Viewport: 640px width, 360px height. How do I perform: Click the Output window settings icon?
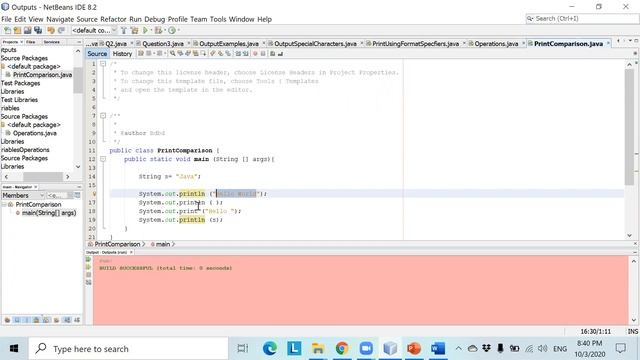click(89, 282)
